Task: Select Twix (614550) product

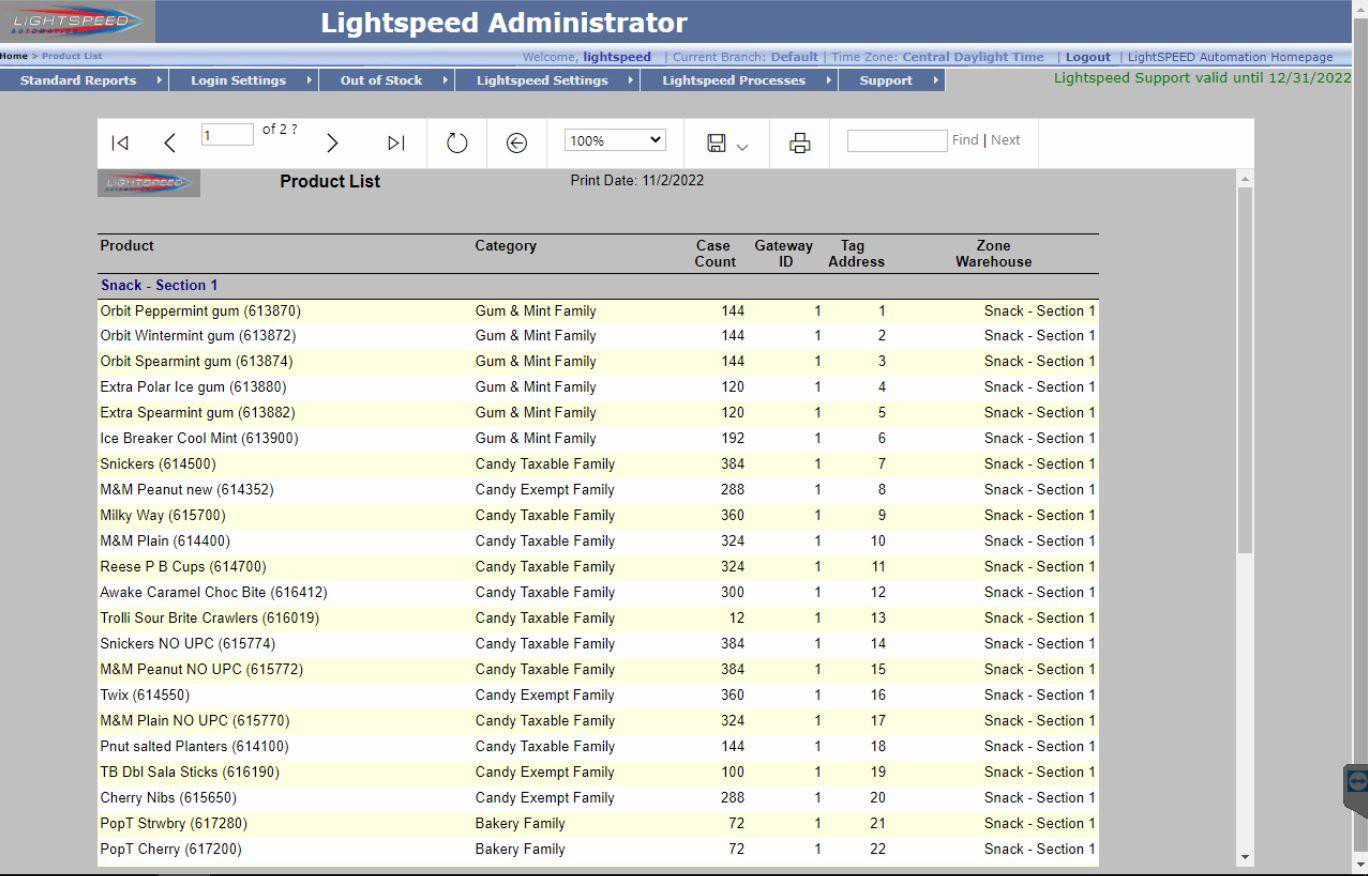Action: click(145, 695)
